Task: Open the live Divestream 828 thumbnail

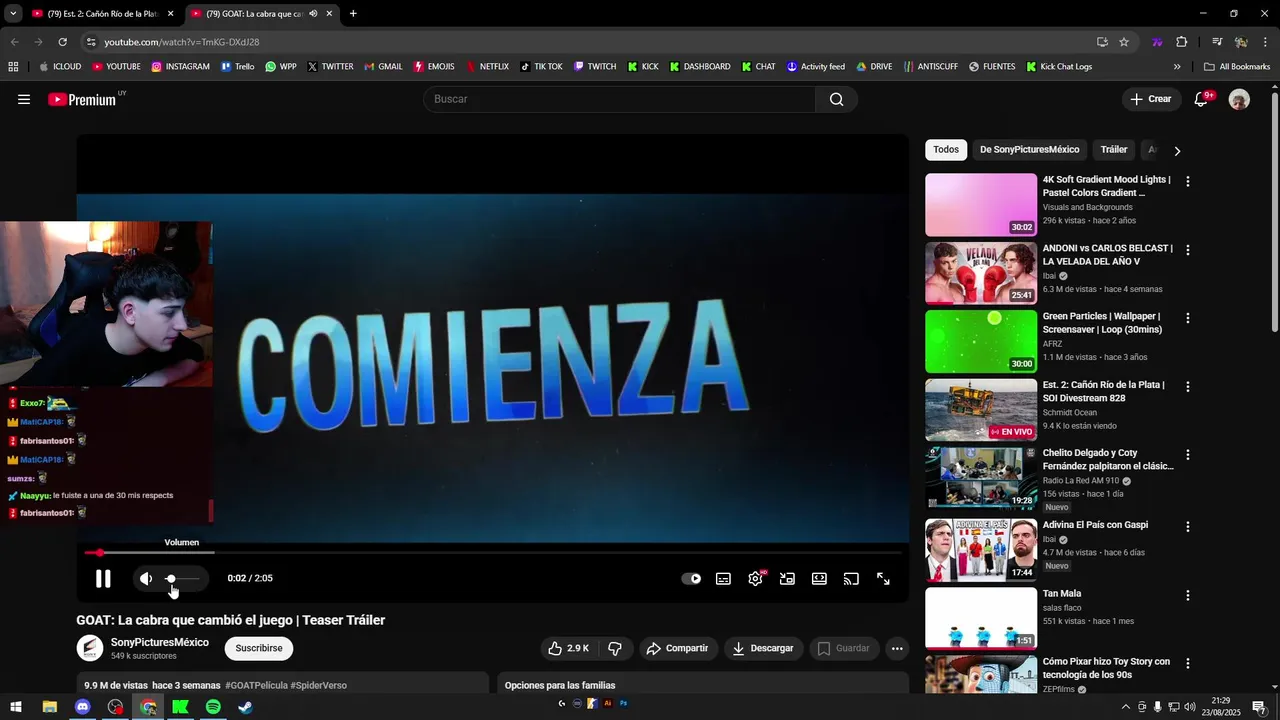Action: [x=981, y=409]
